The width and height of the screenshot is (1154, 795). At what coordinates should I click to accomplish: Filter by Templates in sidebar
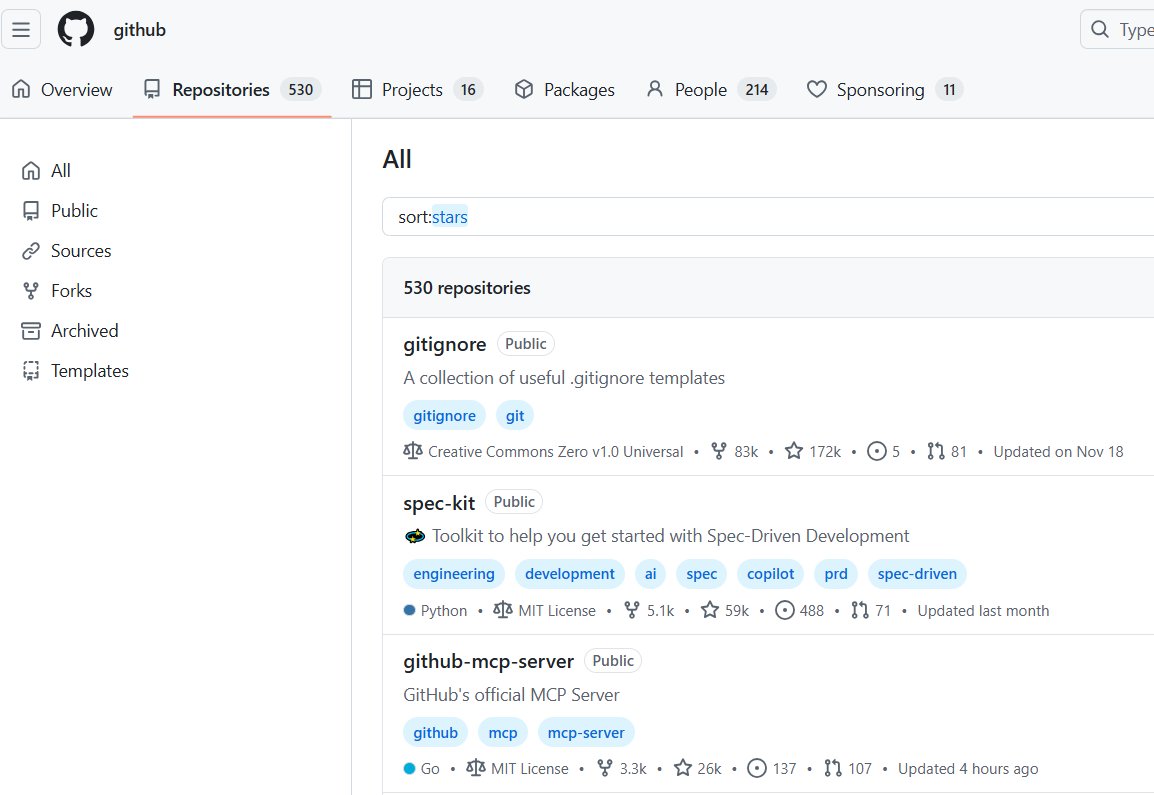point(75,371)
